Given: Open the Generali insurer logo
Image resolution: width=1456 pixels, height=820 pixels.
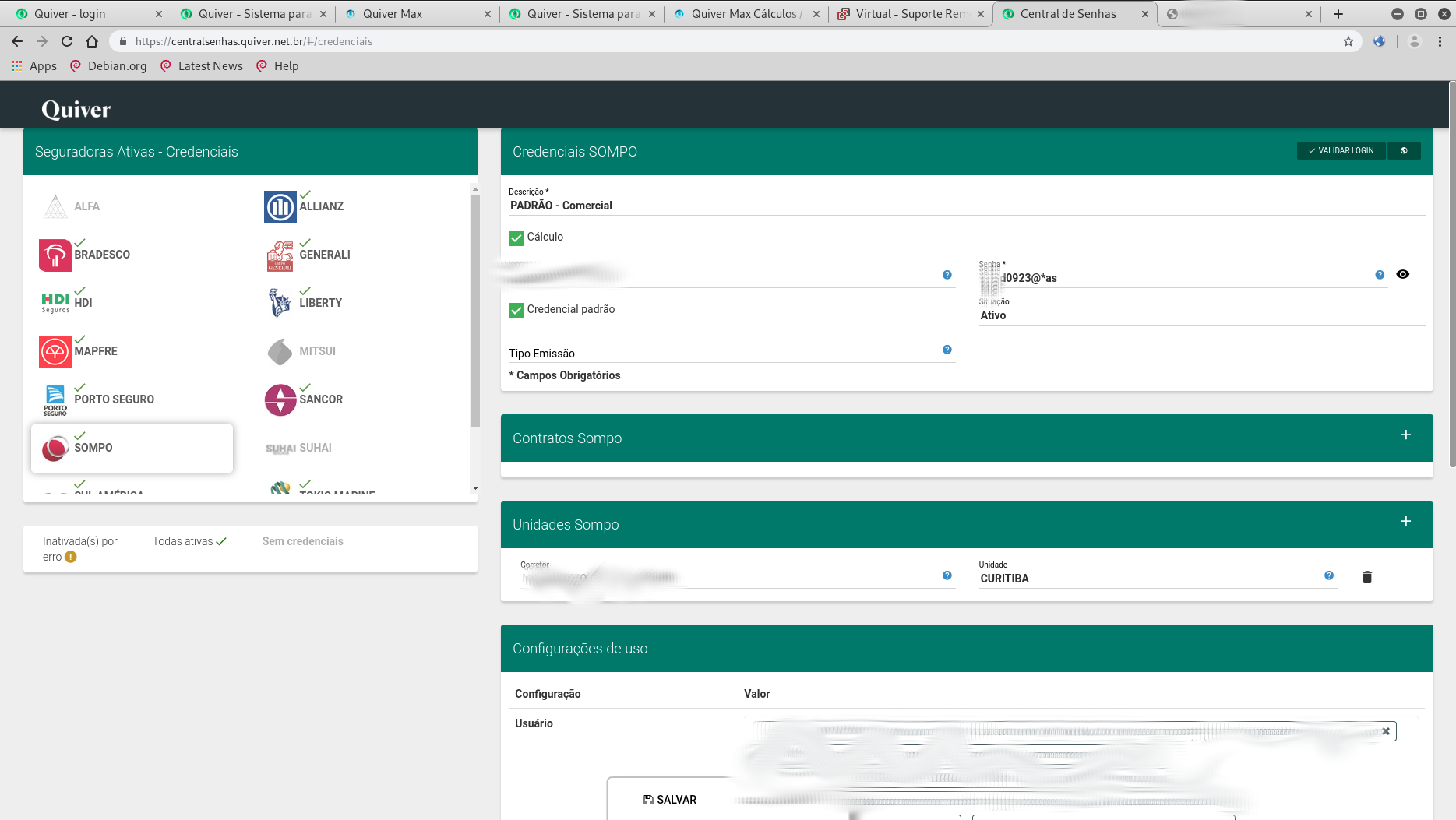Looking at the screenshot, I should click(280, 255).
